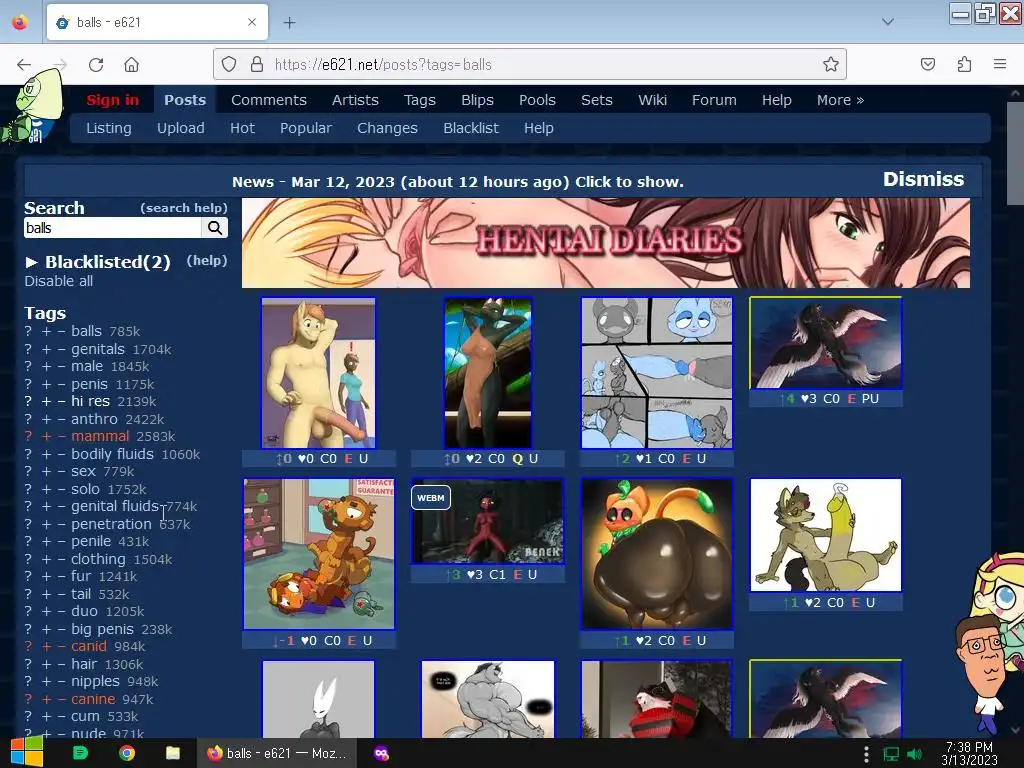Click the wiki question mark for anthro
Image resolution: width=1024 pixels, height=768 pixels.
click(x=28, y=419)
